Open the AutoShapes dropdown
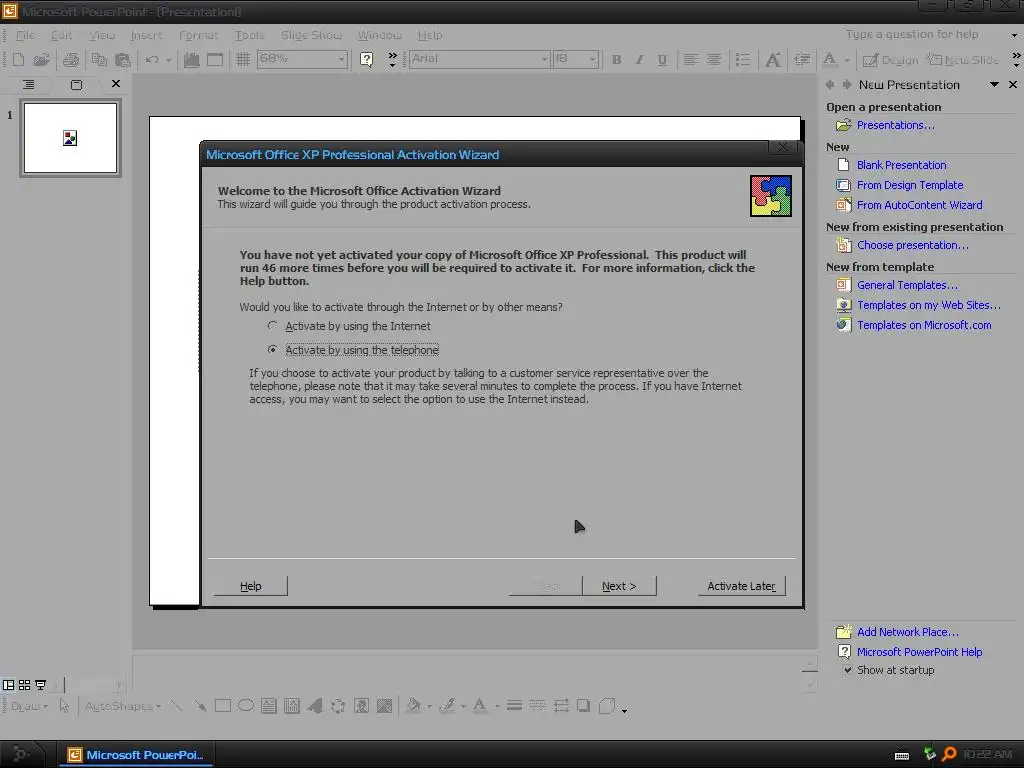1024x768 pixels. pos(123,706)
